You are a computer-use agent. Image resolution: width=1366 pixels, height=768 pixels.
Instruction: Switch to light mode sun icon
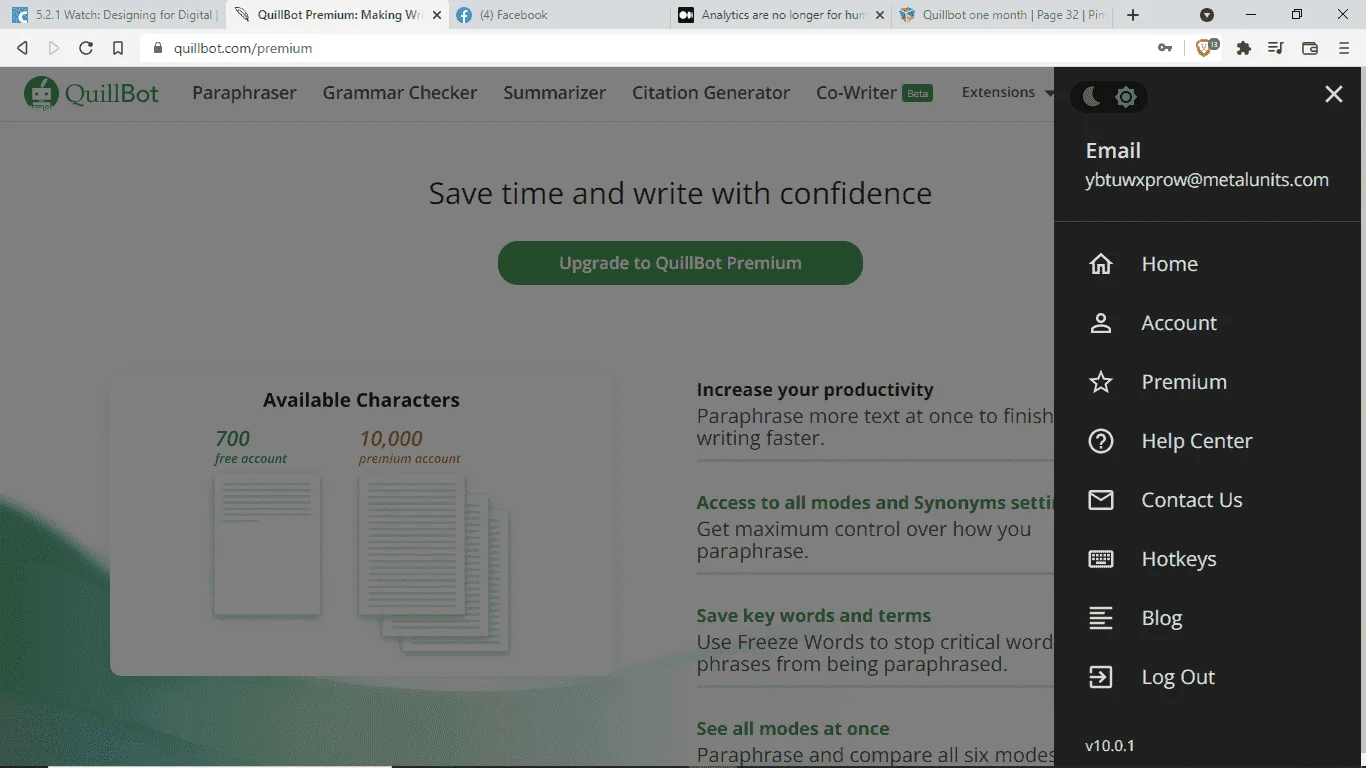click(1126, 96)
